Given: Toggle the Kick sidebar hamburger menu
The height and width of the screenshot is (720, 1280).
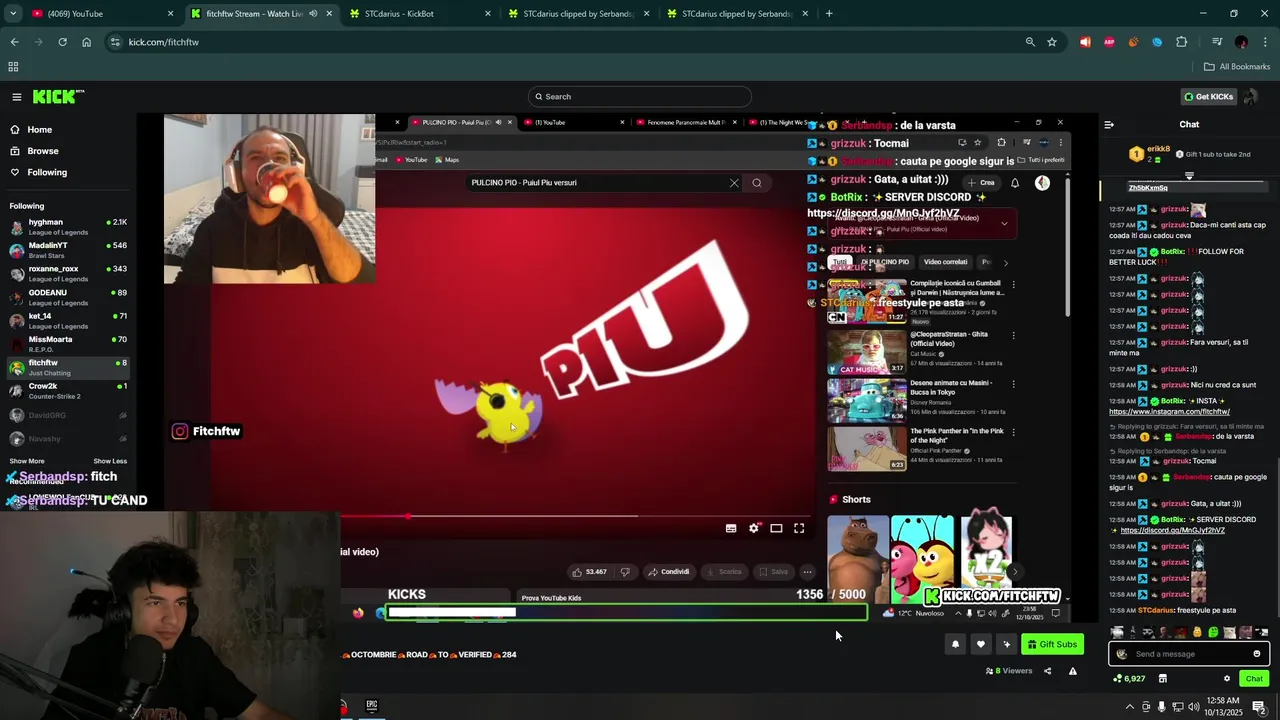Looking at the screenshot, I should point(17,97).
